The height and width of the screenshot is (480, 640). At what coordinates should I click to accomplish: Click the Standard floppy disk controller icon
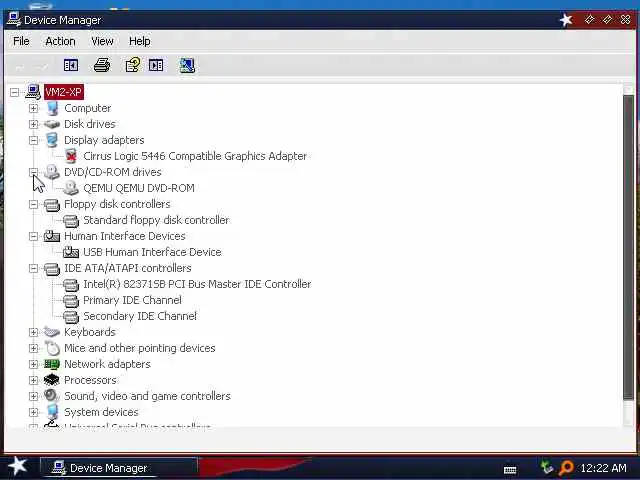(x=71, y=220)
